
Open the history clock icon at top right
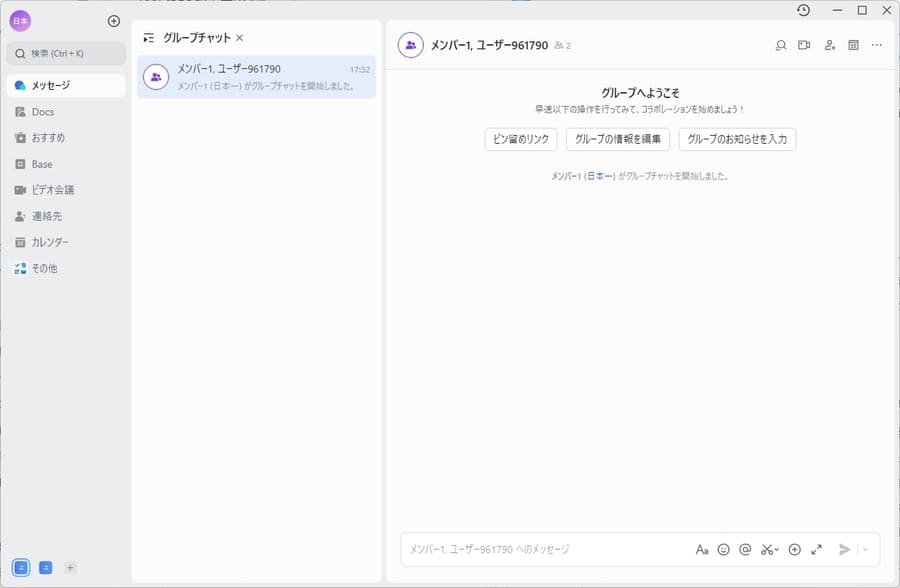click(x=802, y=10)
